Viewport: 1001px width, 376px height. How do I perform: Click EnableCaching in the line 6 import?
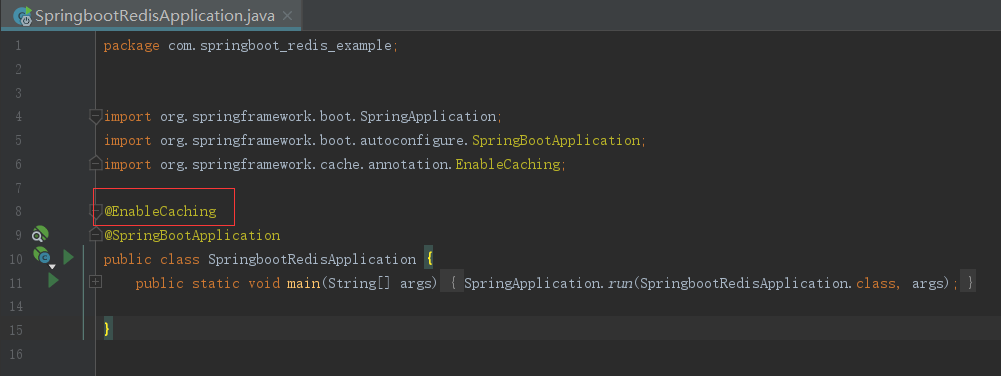[x=508, y=164]
